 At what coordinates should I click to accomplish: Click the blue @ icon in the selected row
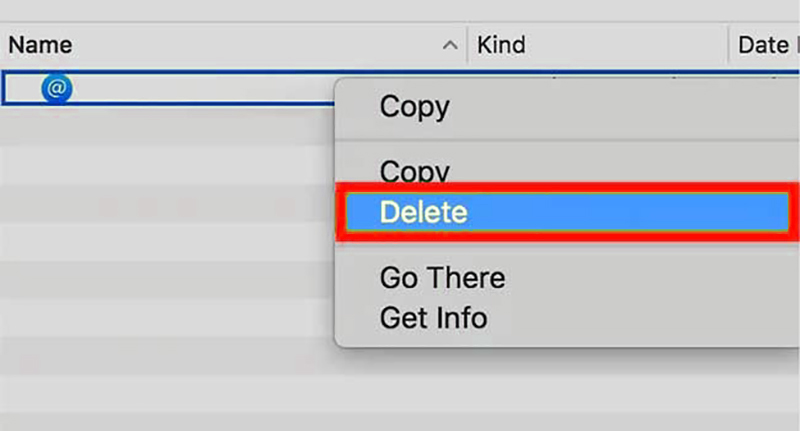point(57,88)
